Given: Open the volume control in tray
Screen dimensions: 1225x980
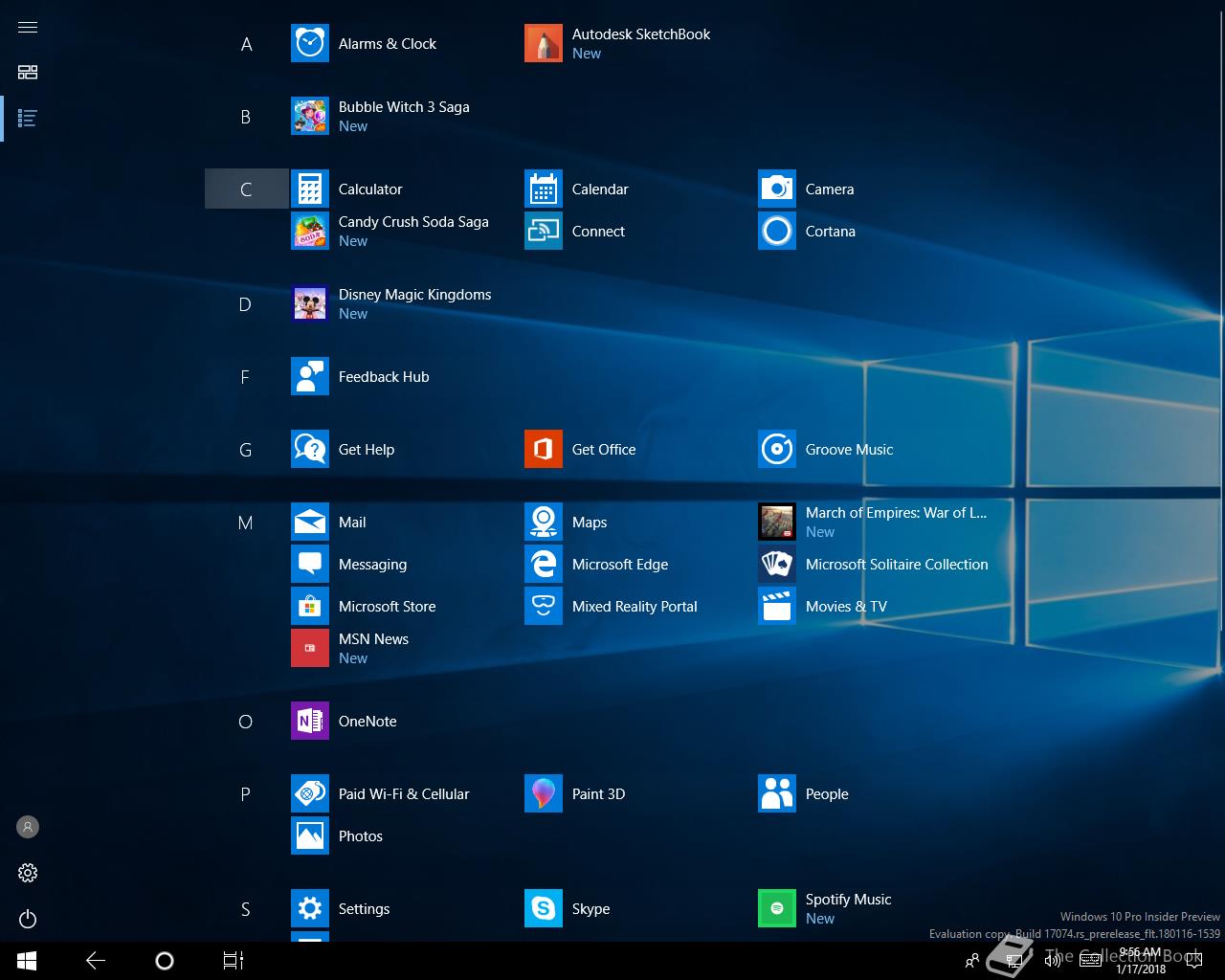Looking at the screenshot, I should click(x=1052, y=961).
